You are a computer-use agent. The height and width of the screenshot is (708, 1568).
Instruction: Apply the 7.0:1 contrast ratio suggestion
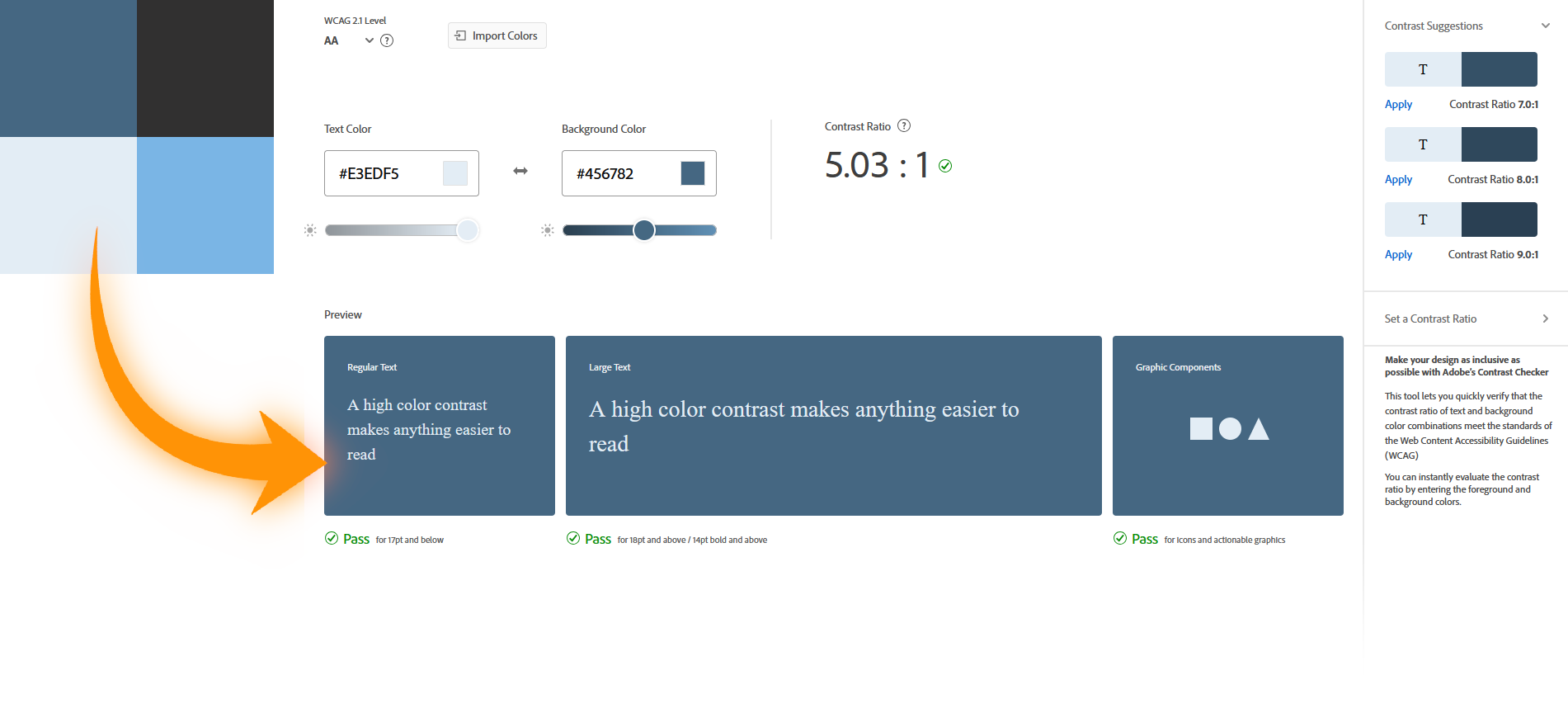point(1398,105)
